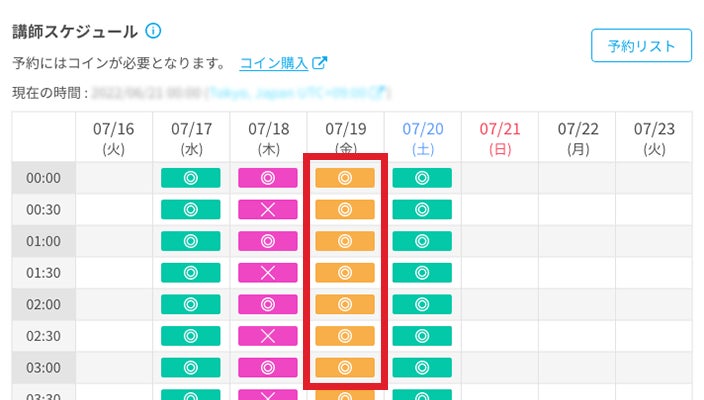Click the 07/20 (土) Saturday column header
The height and width of the screenshot is (400, 704).
[x=422, y=138]
